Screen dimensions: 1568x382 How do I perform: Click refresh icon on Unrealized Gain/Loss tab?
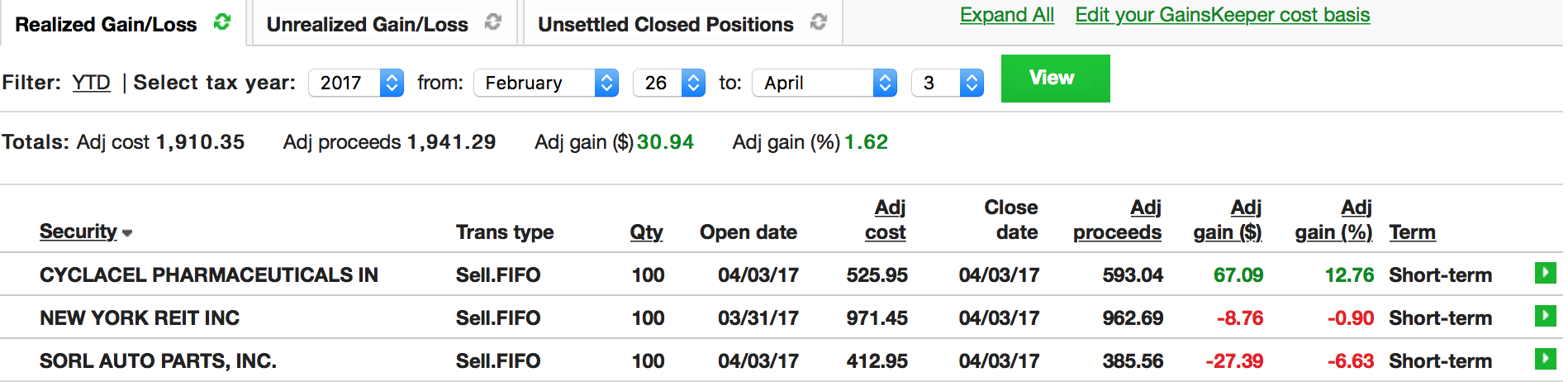click(493, 22)
